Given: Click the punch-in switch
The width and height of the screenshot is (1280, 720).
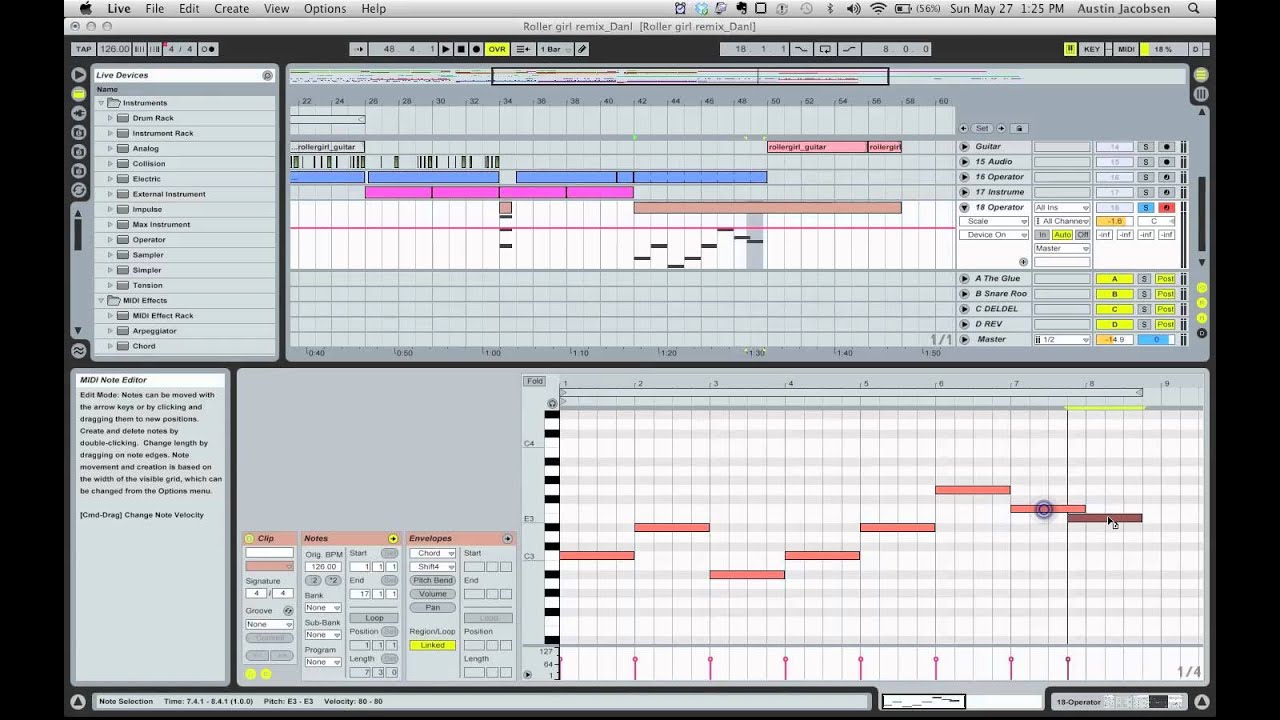Looking at the screenshot, I should click(x=801, y=49).
